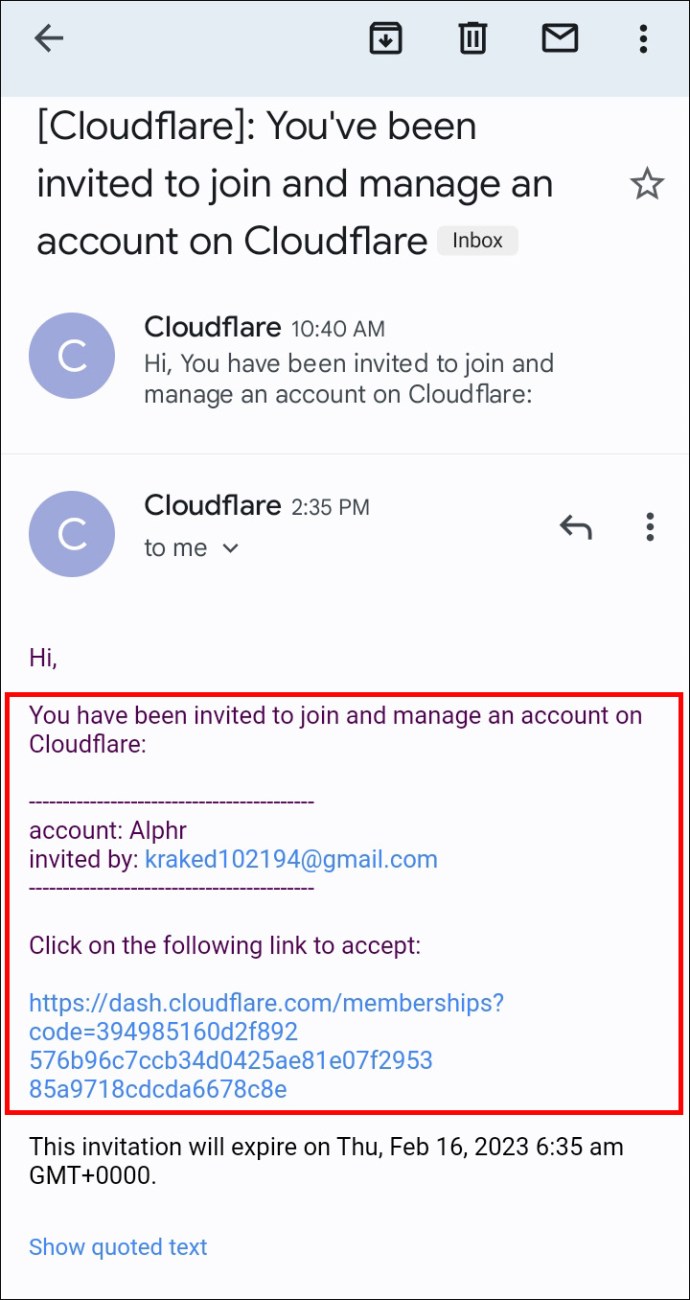Show quoted text in the message
This screenshot has height=1300, width=690.
click(x=118, y=1247)
